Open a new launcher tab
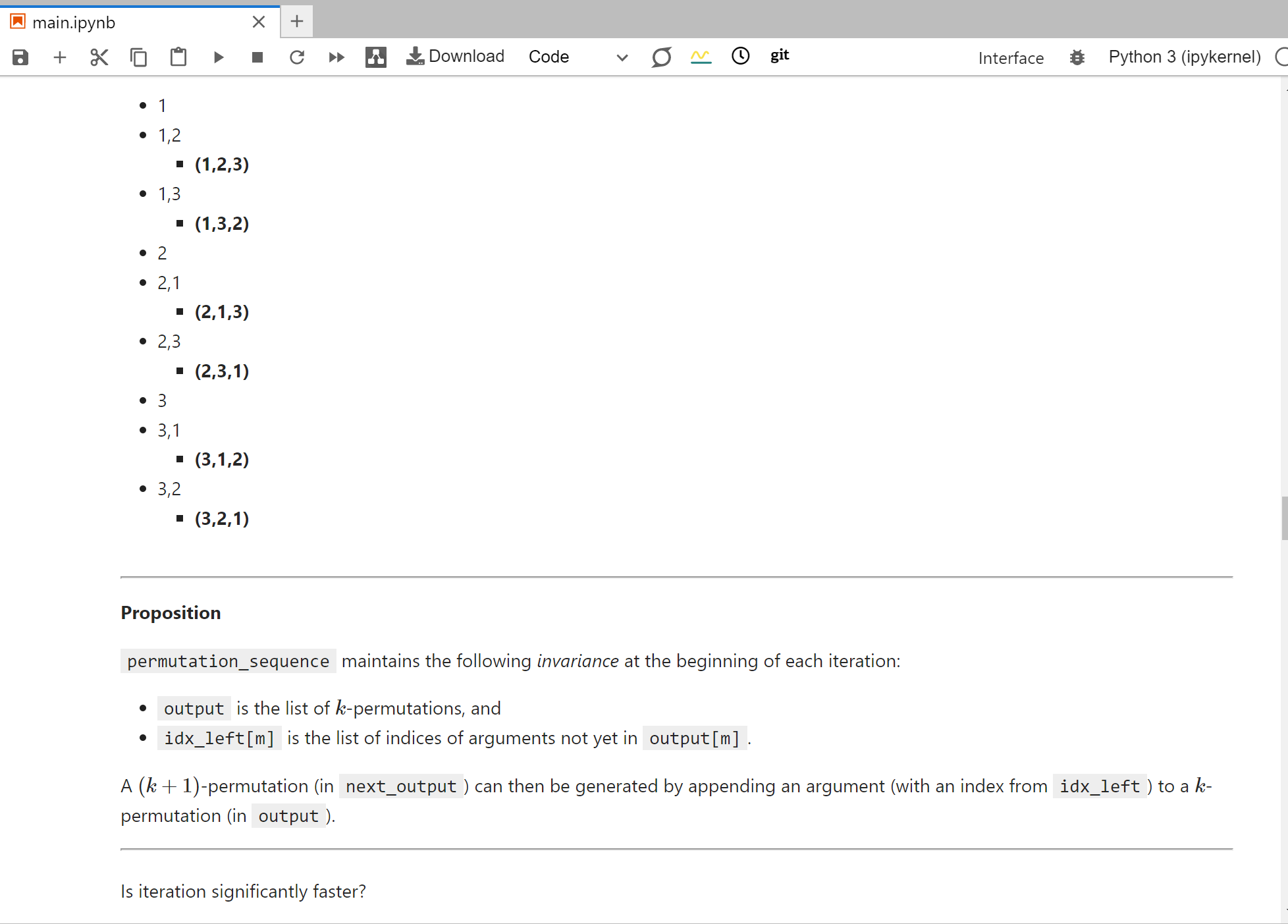1288x924 pixels. point(297,22)
